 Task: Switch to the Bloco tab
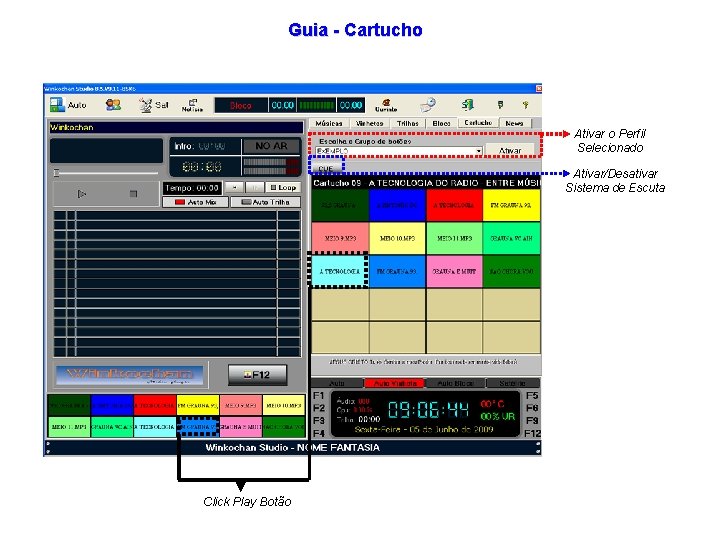(441, 123)
